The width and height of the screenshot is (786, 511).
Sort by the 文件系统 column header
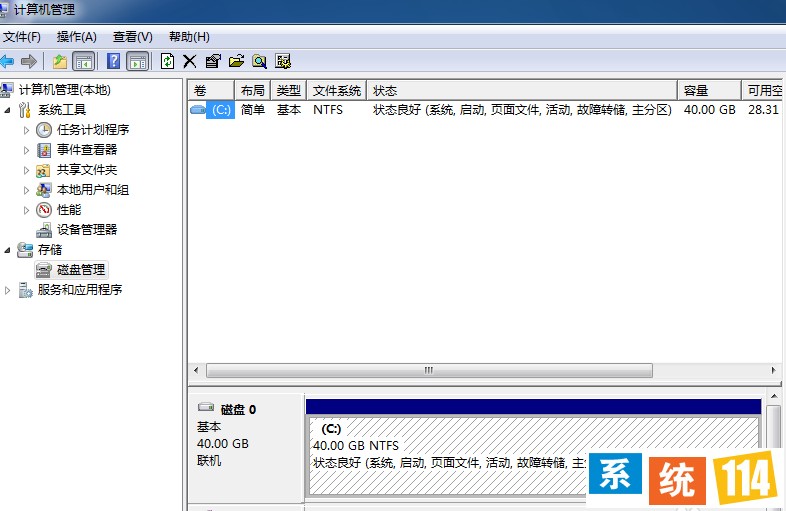click(337, 91)
